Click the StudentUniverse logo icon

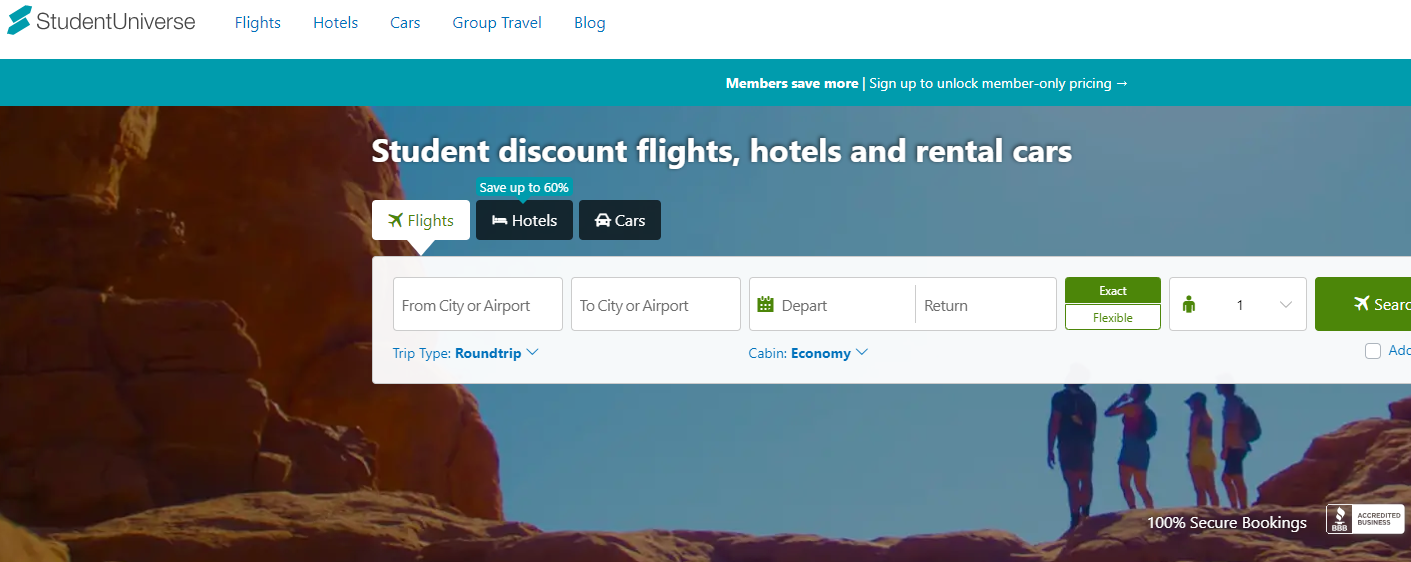pyautogui.click(x=19, y=20)
